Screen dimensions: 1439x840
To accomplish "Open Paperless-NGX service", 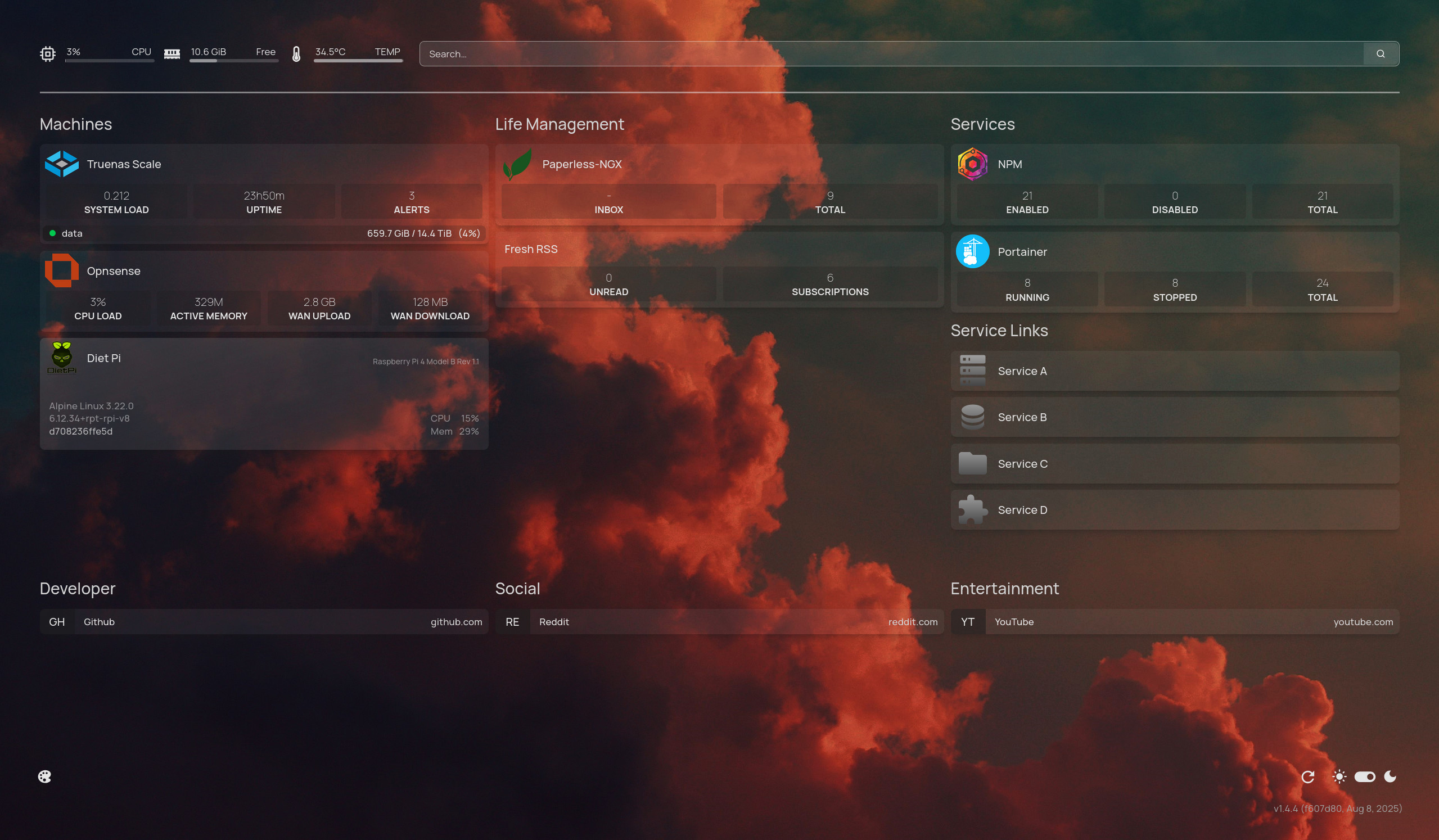I will click(582, 164).
